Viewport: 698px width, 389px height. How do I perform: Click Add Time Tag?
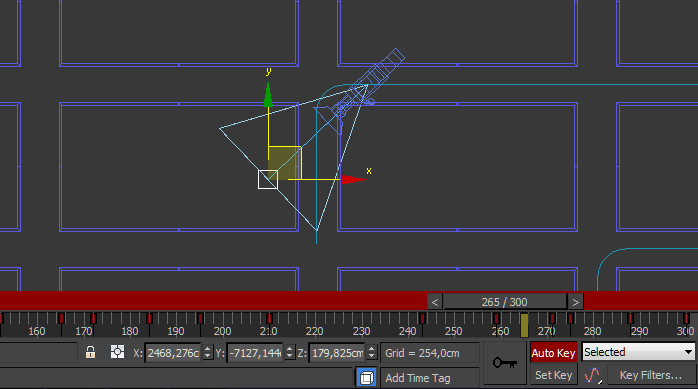418,378
